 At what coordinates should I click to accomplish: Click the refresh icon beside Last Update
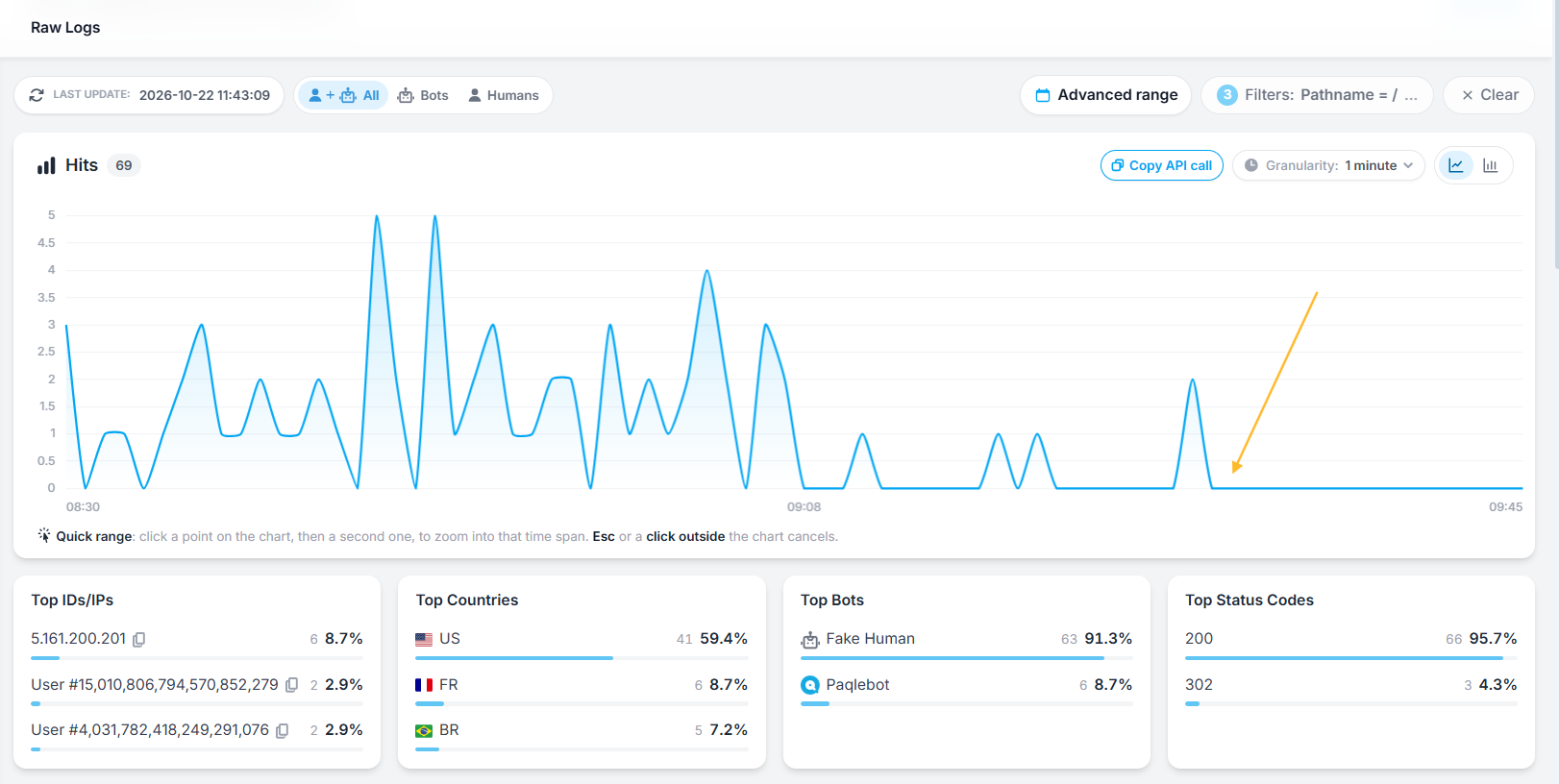point(37,95)
